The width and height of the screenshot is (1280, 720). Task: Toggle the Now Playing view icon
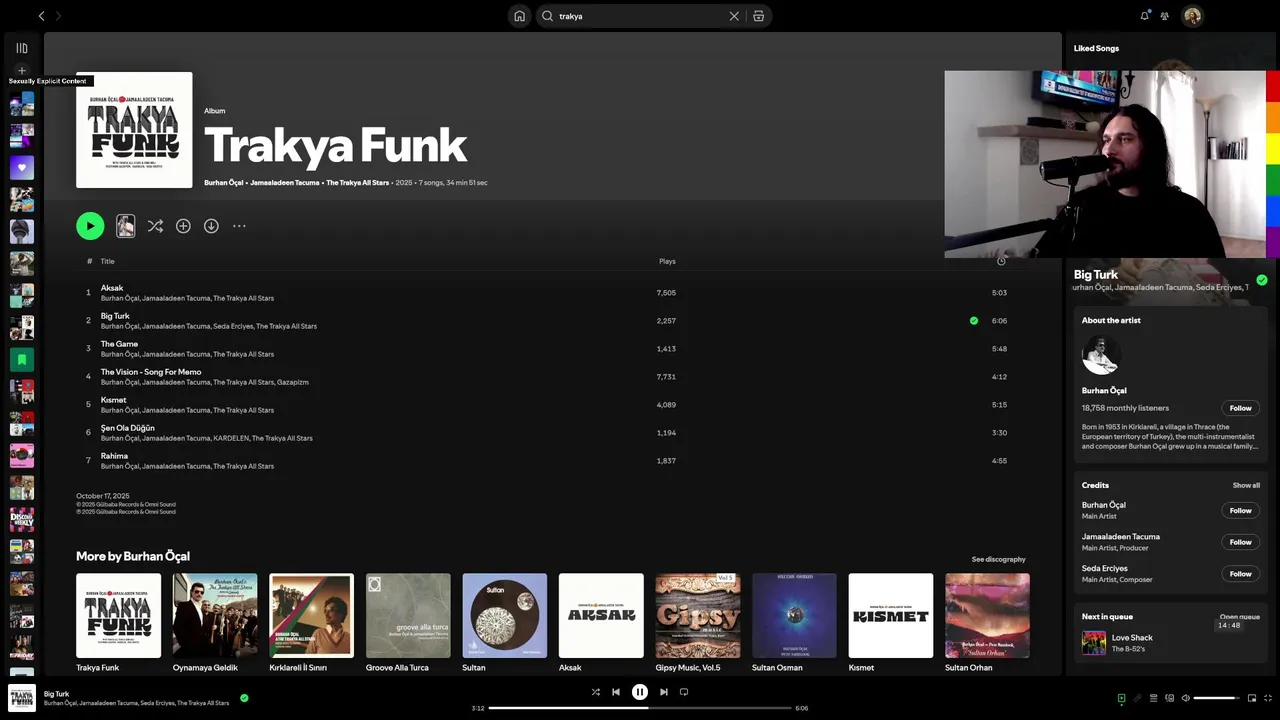coord(1121,698)
